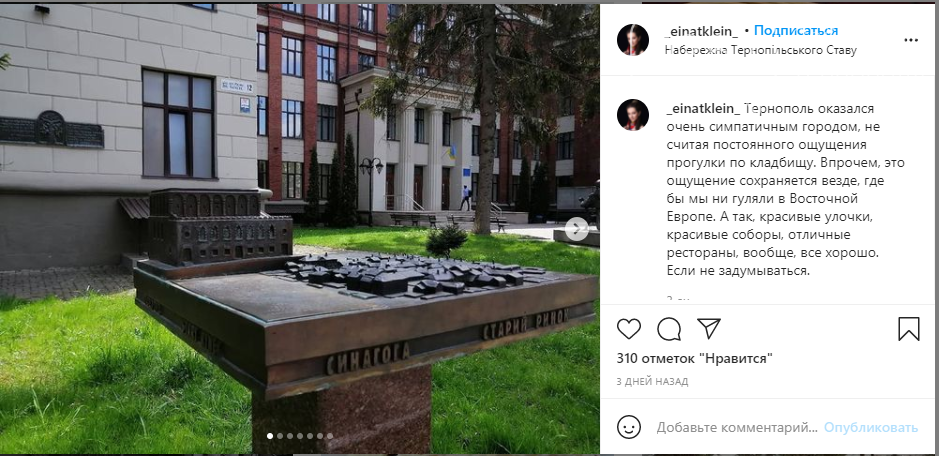Click the post photo of bronze model
This screenshot has width=939, height=456.
click(x=299, y=228)
